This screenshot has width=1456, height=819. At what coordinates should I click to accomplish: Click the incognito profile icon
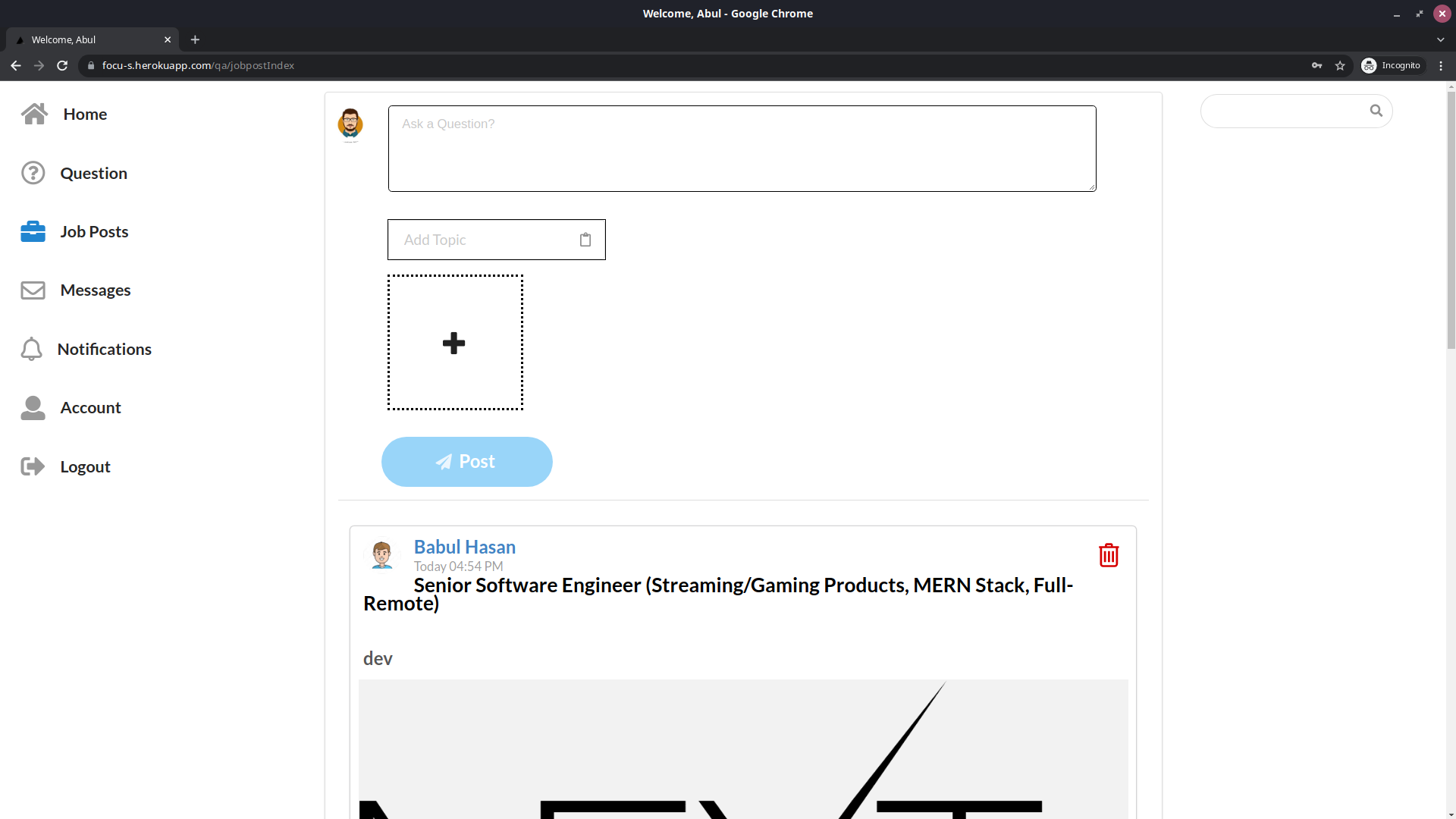coord(1368,65)
